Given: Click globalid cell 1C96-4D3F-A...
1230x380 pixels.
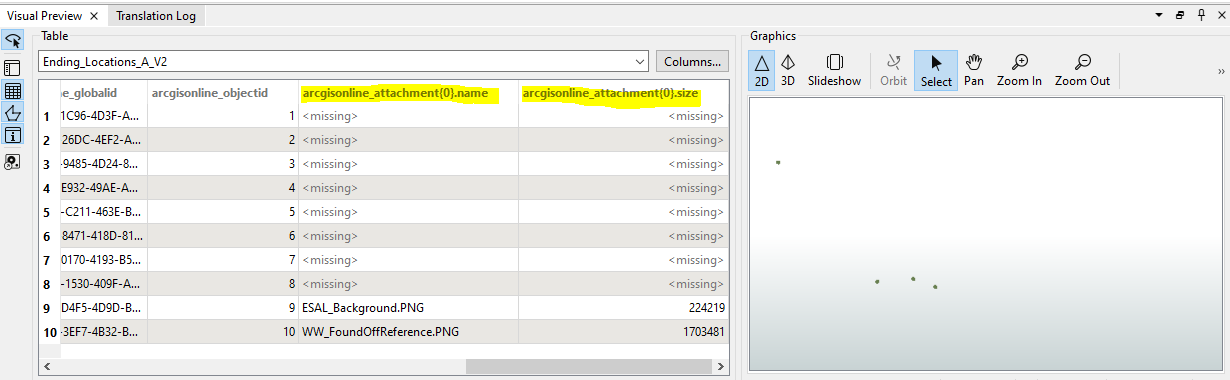Looking at the screenshot, I should [104, 116].
